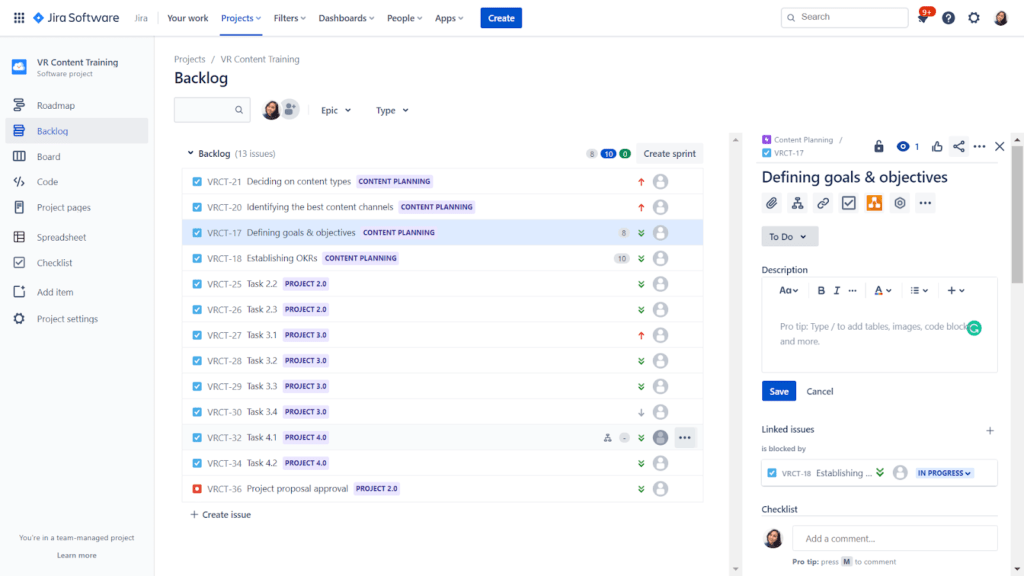This screenshot has width=1024, height=576.
Task: Open text color dropdown
Action: (882, 291)
